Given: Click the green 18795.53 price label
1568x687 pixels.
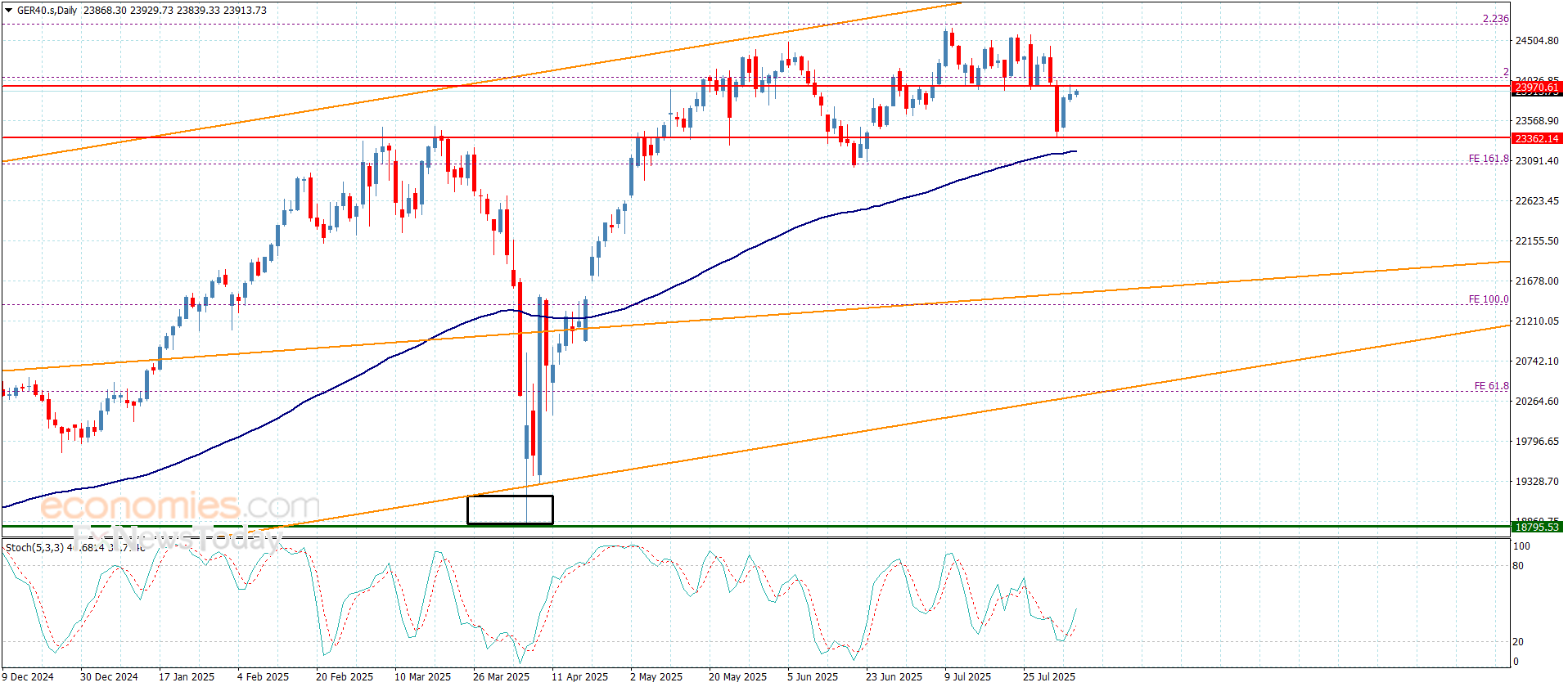Looking at the screenshot, I should point(1536,528).
